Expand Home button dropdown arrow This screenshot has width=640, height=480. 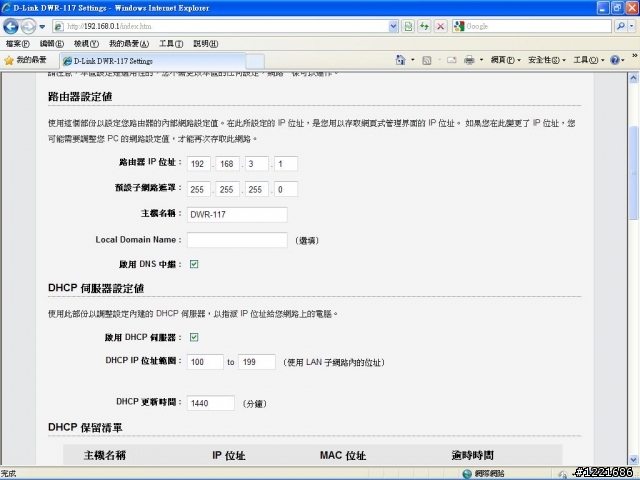[413, 60]
